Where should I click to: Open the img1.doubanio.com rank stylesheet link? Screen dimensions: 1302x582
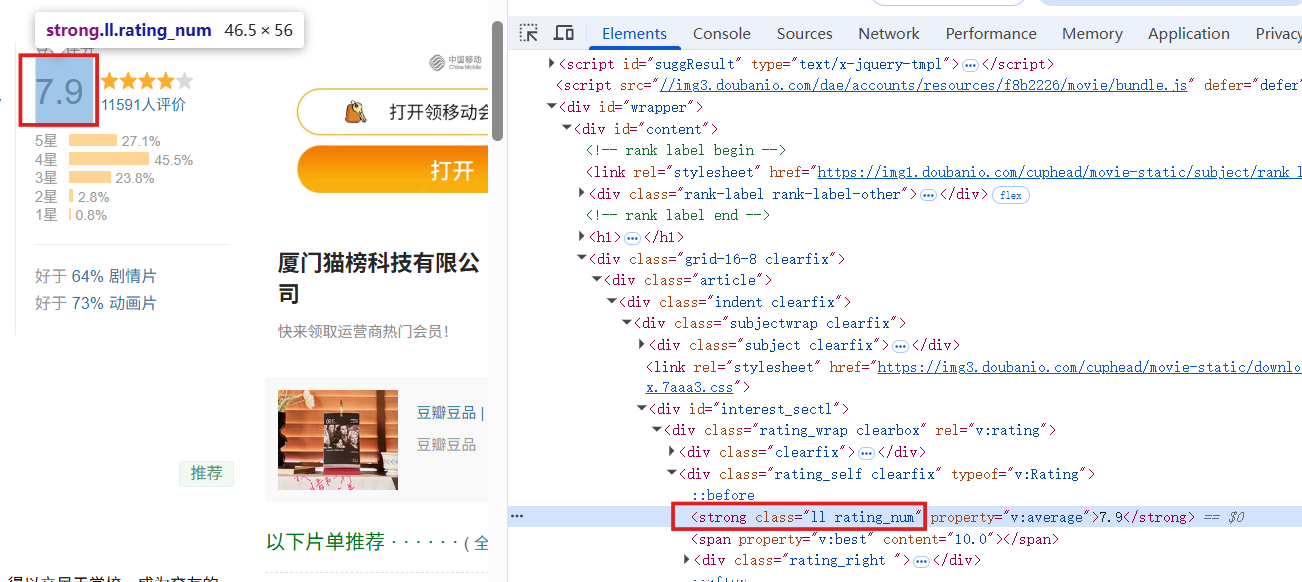pos(1060,172)
